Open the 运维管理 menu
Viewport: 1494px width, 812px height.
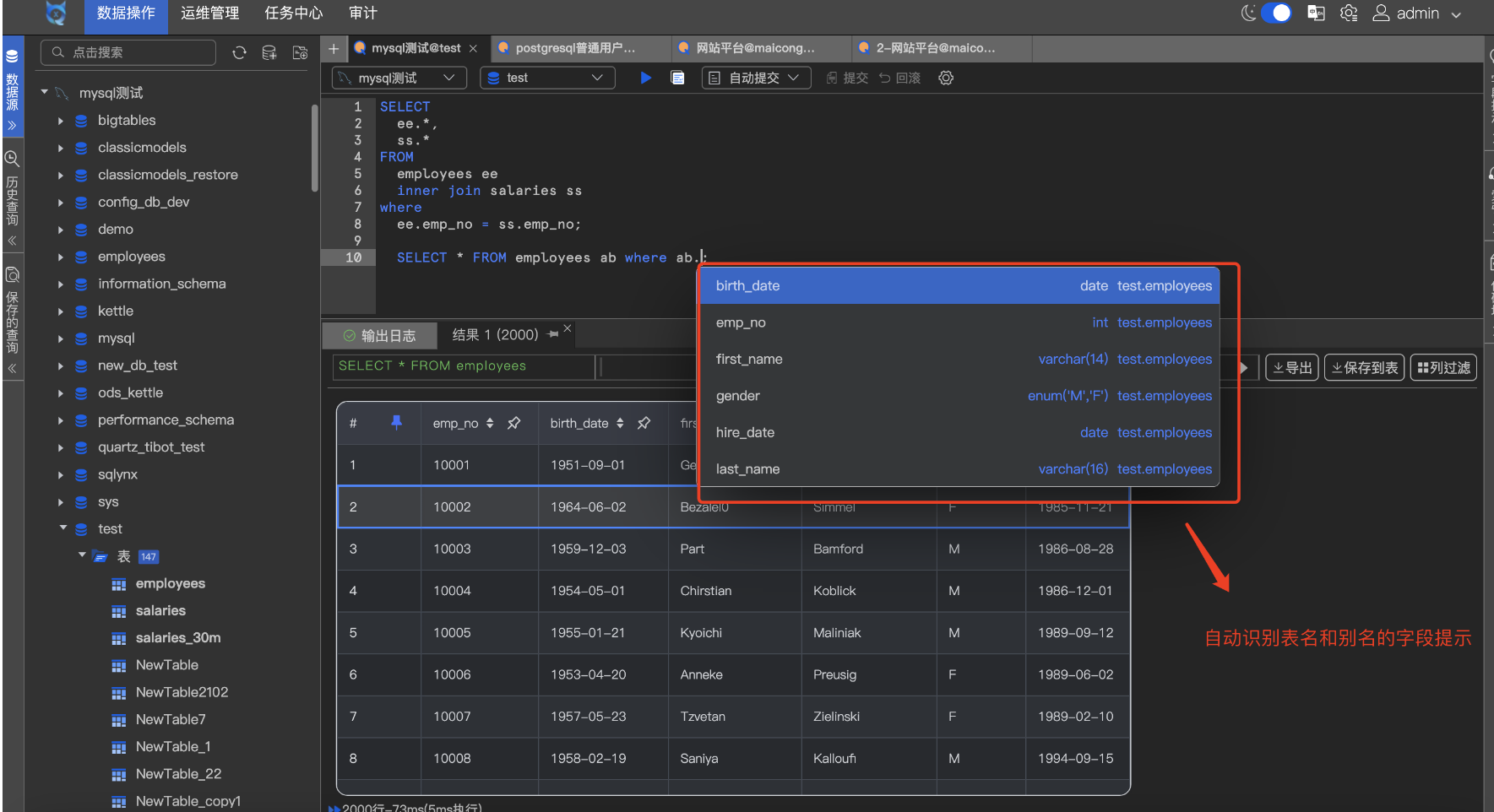[x=209, y=14]
